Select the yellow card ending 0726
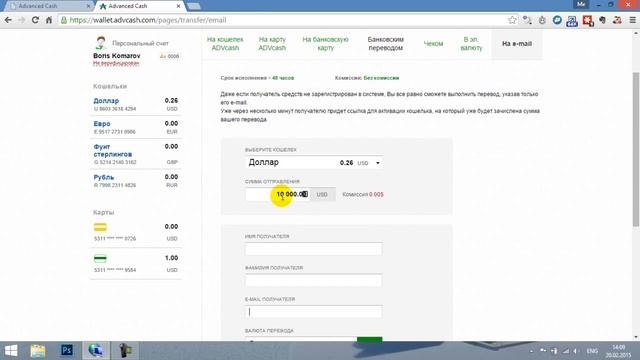640x360 pixels. [x=100, y=227]
